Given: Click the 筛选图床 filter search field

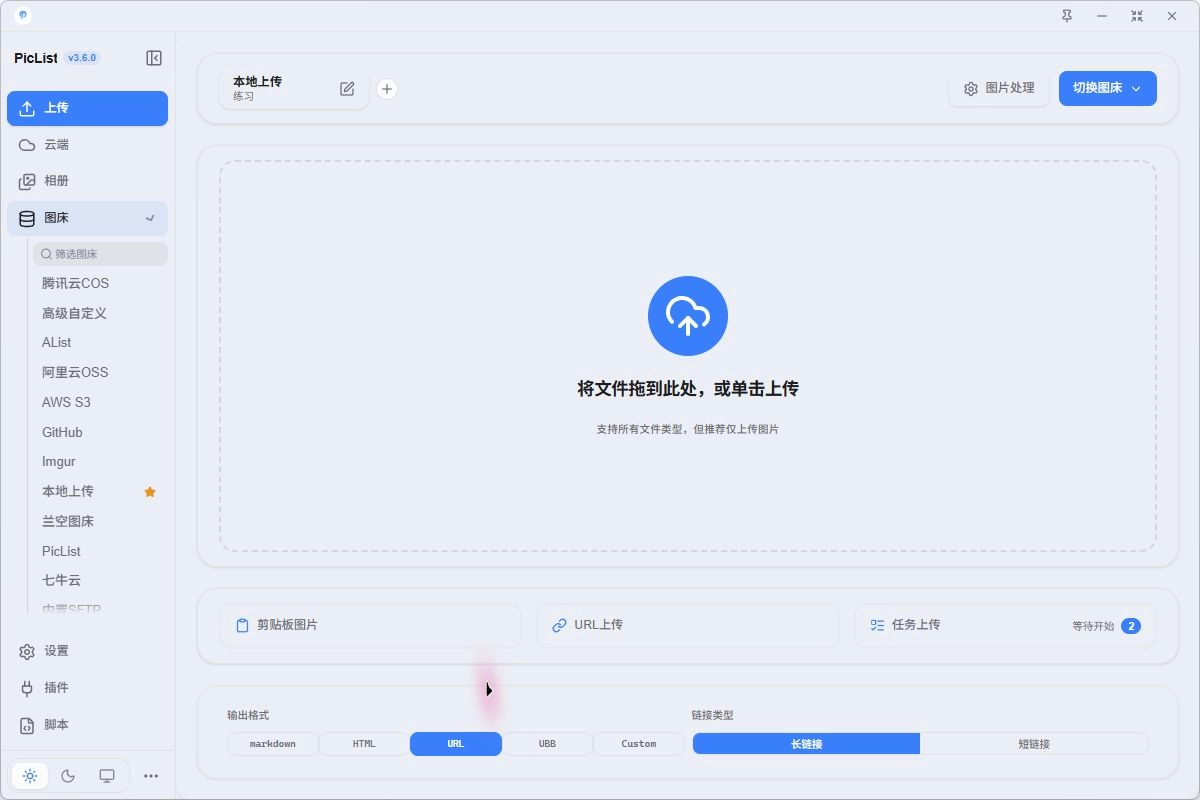Looking at the screenshot, I should pyautogui.click(x=100, y=254).
